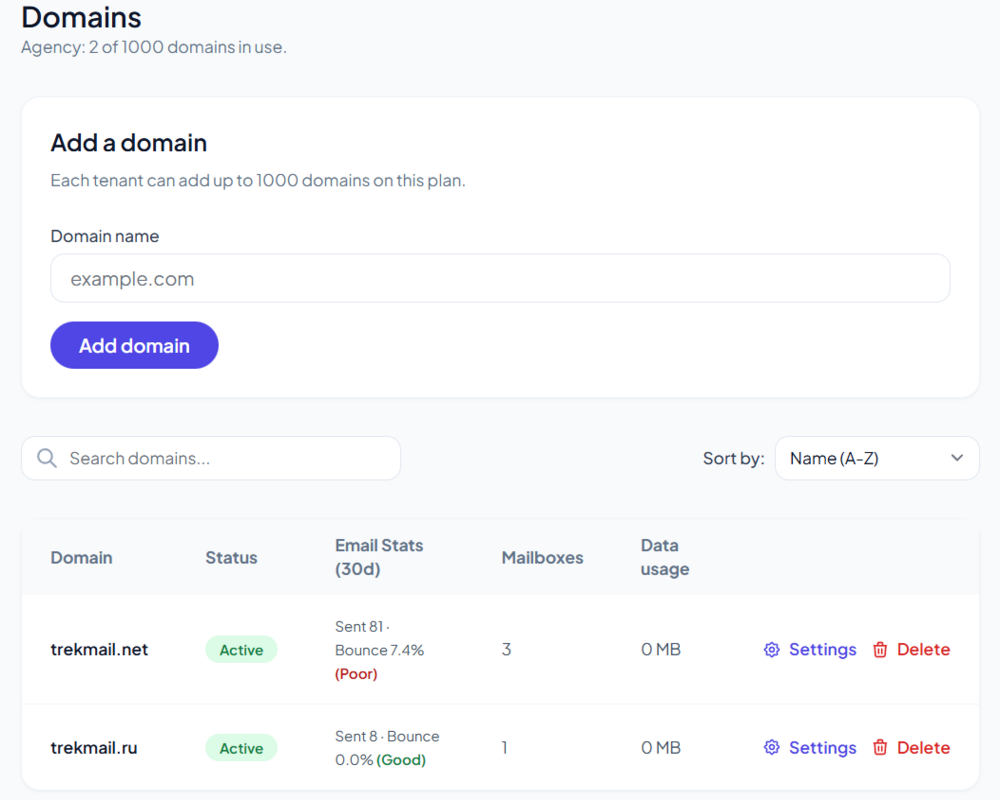1000x800 pixels.
Task: Click the gear icon beside trekmail.net Settings
Action: point(771,649)
